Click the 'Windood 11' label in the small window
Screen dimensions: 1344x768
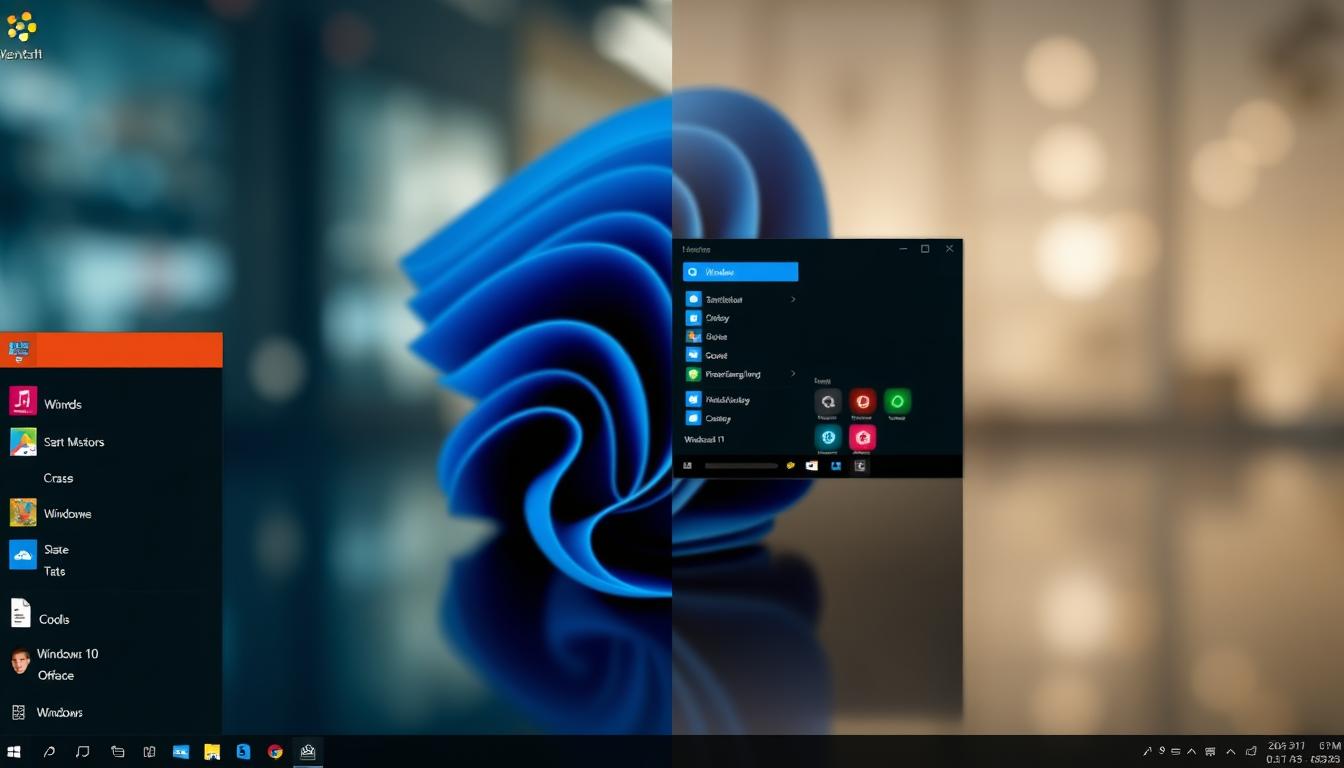tap(704, 440)
